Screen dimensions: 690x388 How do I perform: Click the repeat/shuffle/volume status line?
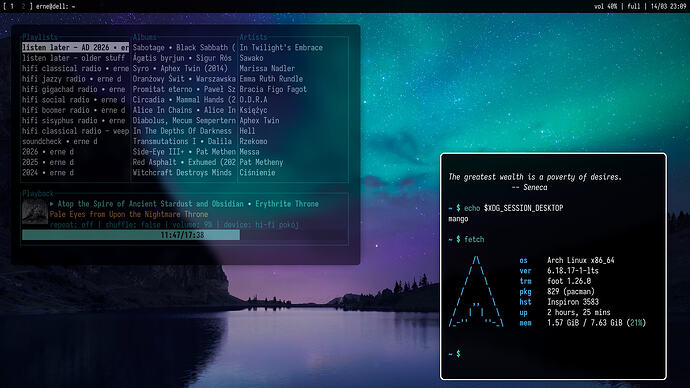[x=174, y=225]
